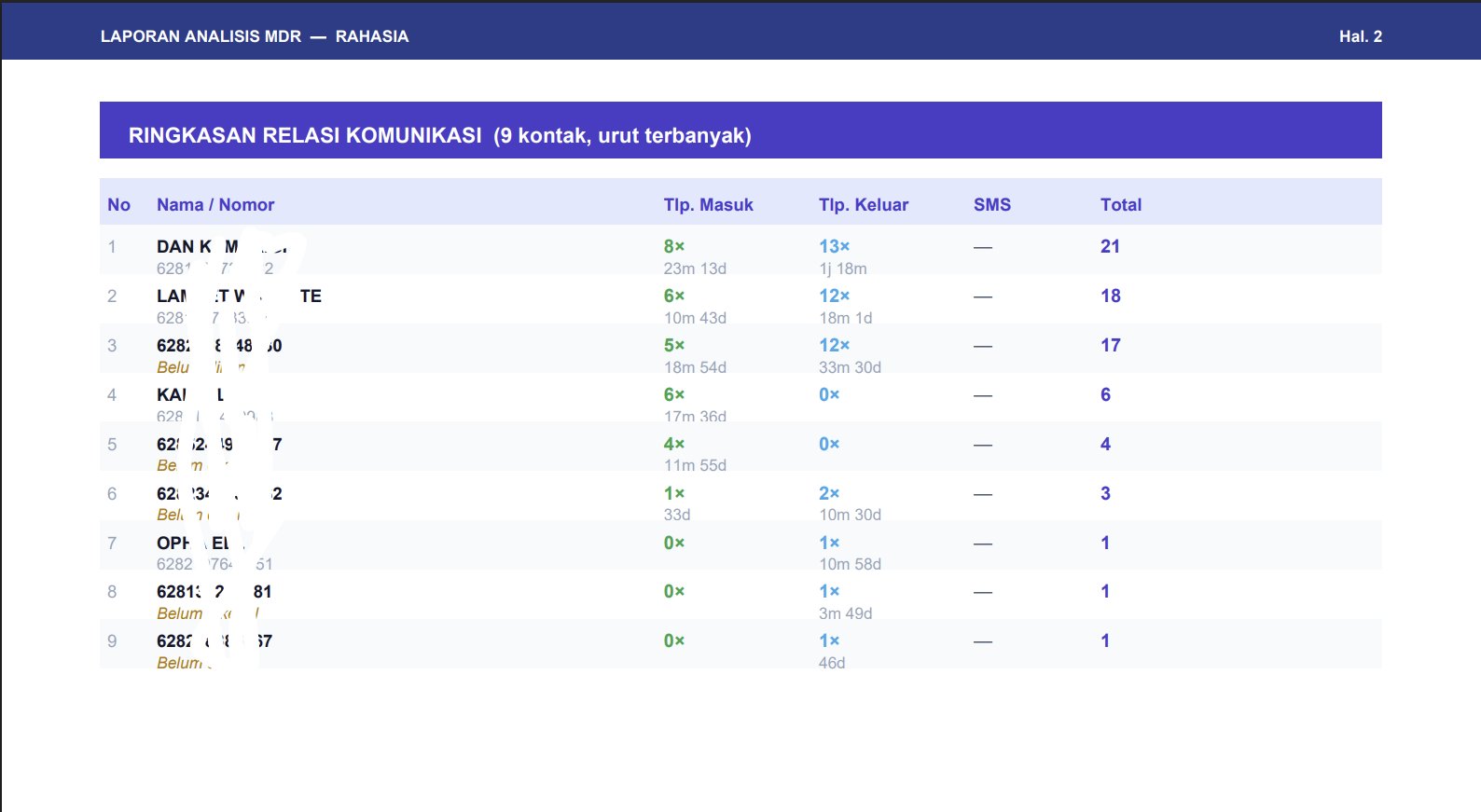Click the 5× incoming calls value
Image resolution: width=1481 pixels, height=812 pixels.
coord(673,346)
